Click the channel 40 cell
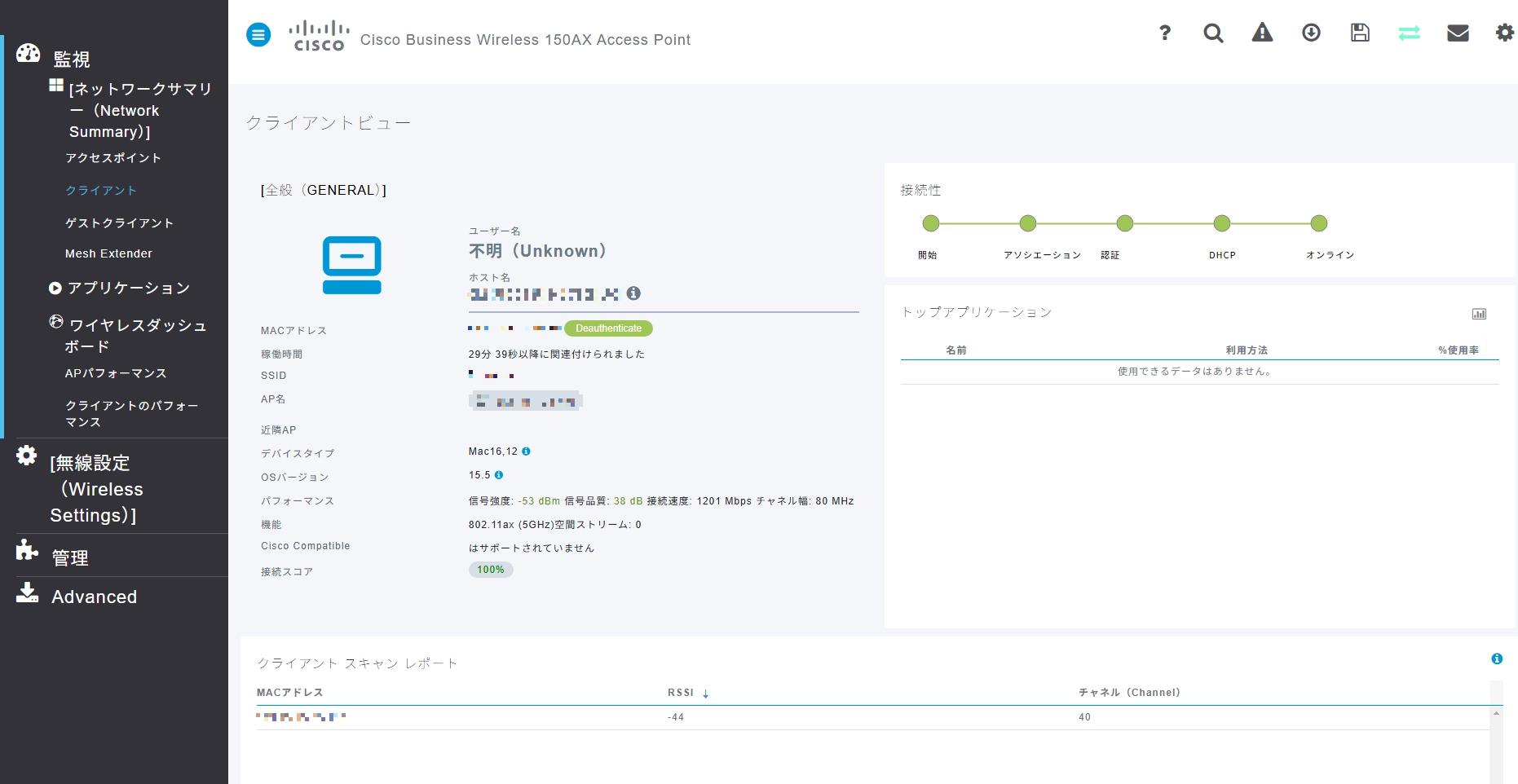The width and height of the screenshot is (1518, 784). pyautogui.click(x=1084, y=717)
